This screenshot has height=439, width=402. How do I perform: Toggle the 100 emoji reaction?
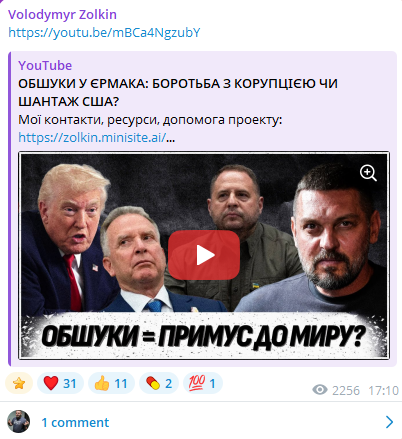203,383
